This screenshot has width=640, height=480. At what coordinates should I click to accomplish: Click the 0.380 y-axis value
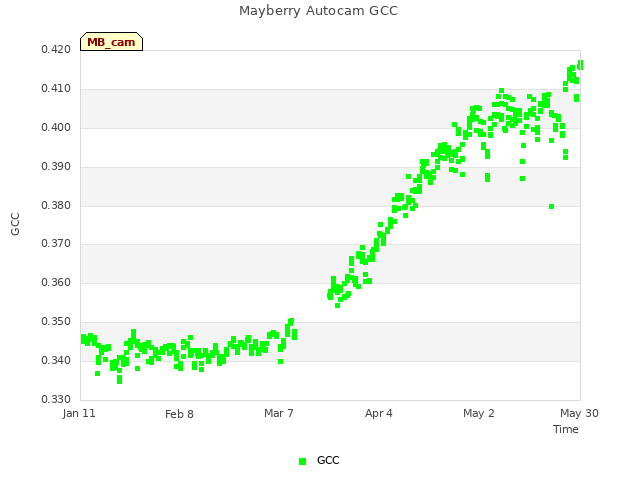(56, 205)
